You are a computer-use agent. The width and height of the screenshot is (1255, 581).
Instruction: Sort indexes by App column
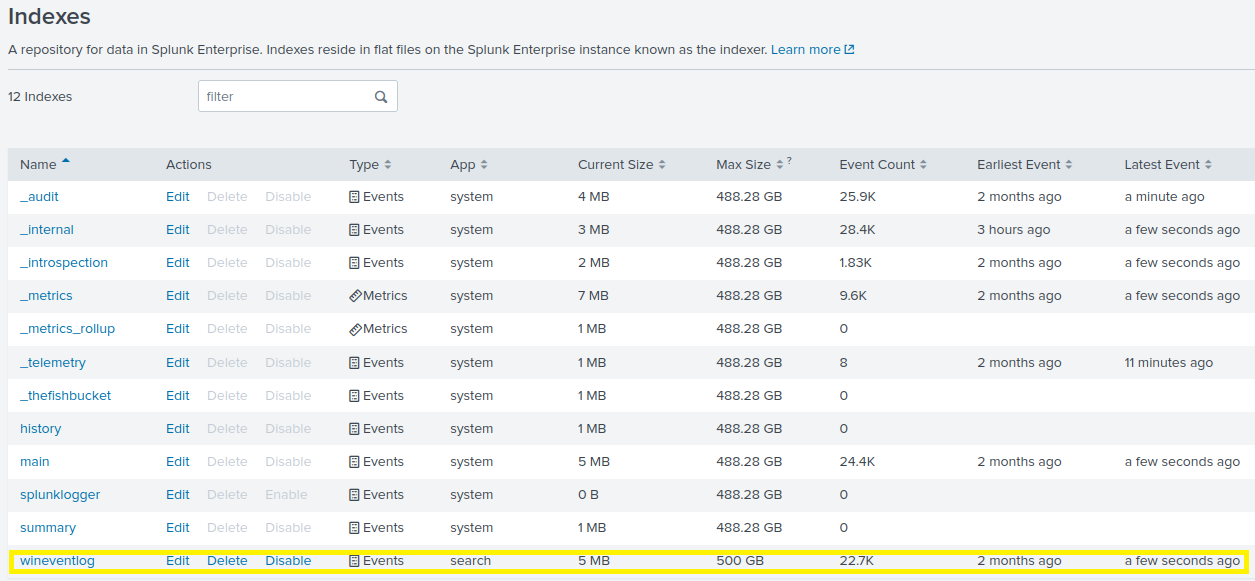pos(469,165)
